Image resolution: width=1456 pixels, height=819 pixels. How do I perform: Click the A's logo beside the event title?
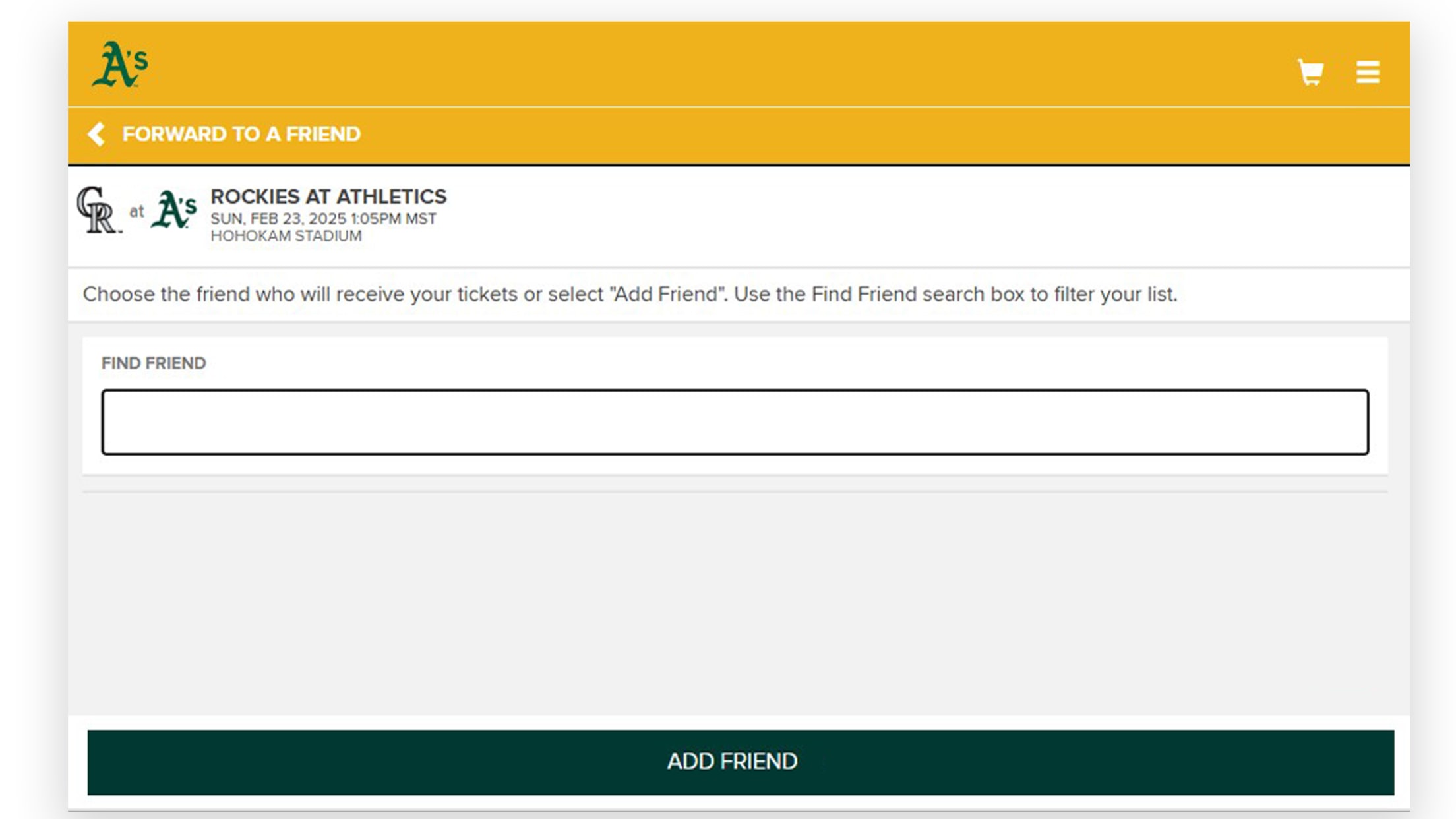[173, 210]
